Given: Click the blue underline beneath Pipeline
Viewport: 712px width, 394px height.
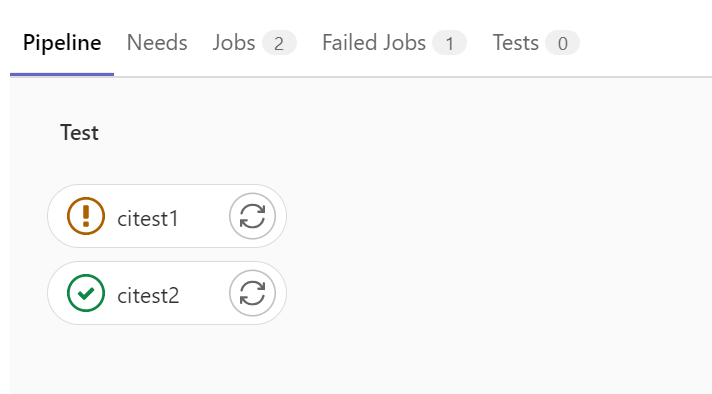Looking at the screenshot, I should (62, 74).
